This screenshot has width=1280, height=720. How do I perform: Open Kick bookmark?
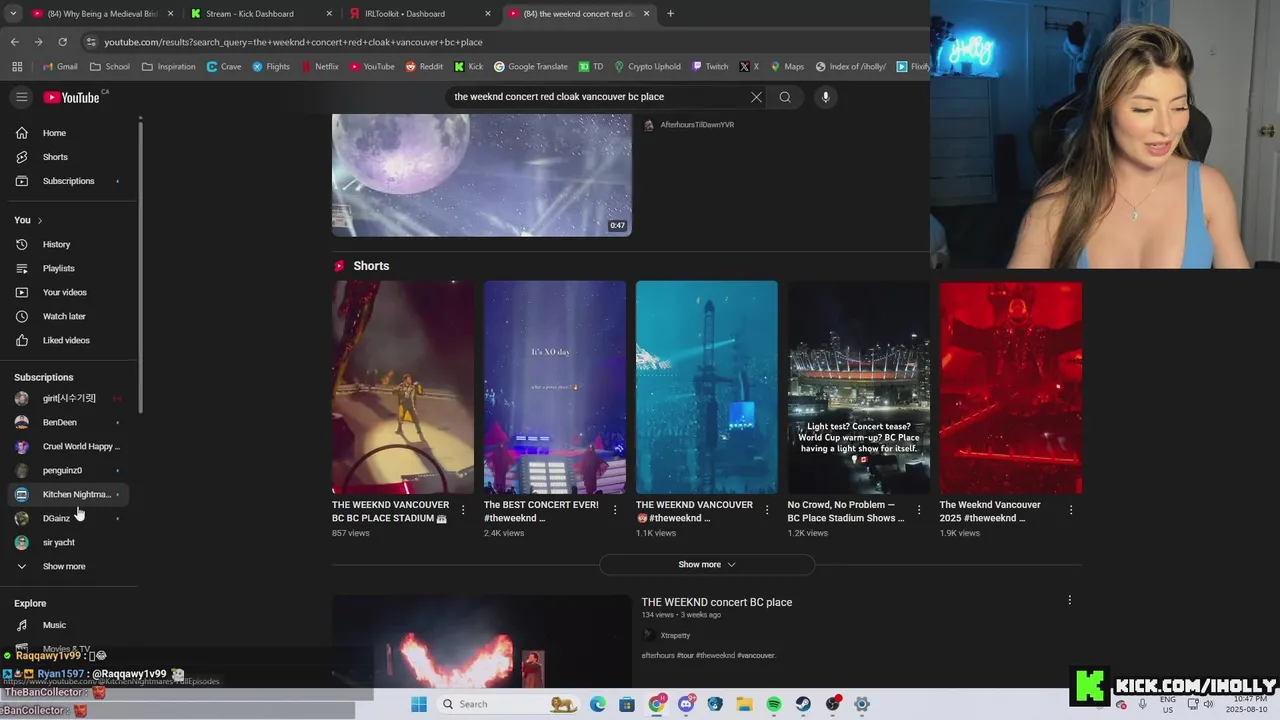pos(468,67)
